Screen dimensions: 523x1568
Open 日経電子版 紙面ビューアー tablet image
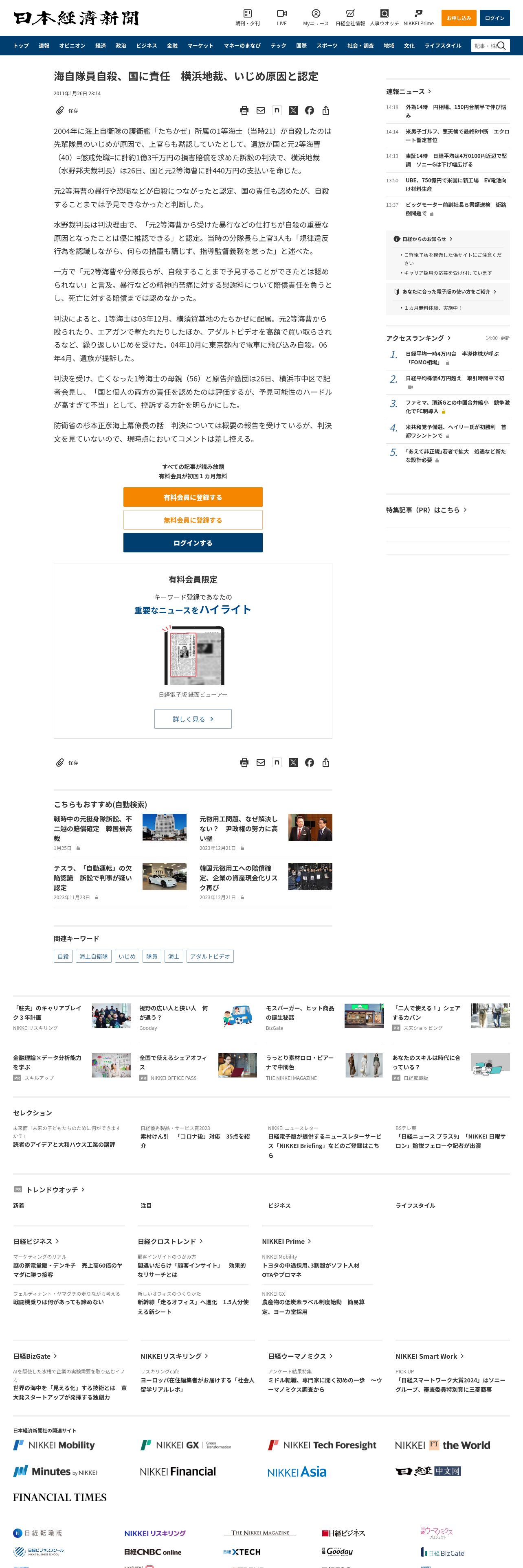coord(193,655)
